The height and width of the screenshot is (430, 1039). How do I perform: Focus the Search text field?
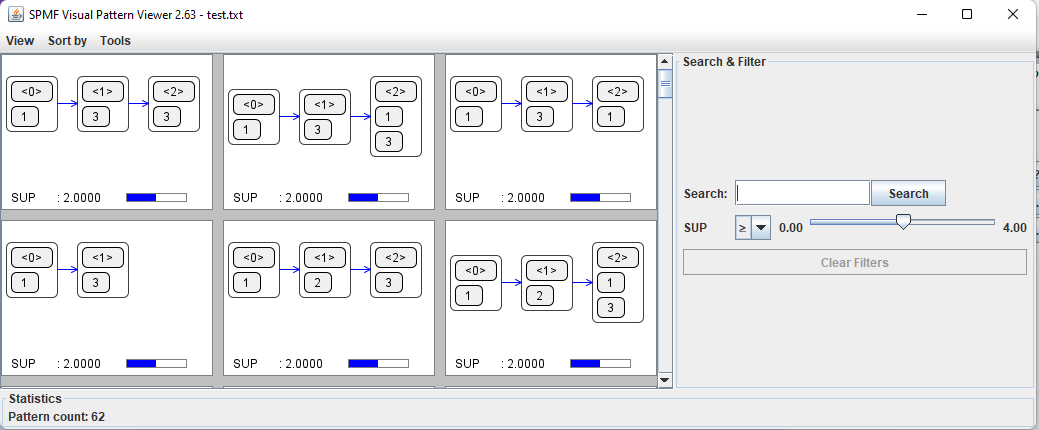pos(802,193)
